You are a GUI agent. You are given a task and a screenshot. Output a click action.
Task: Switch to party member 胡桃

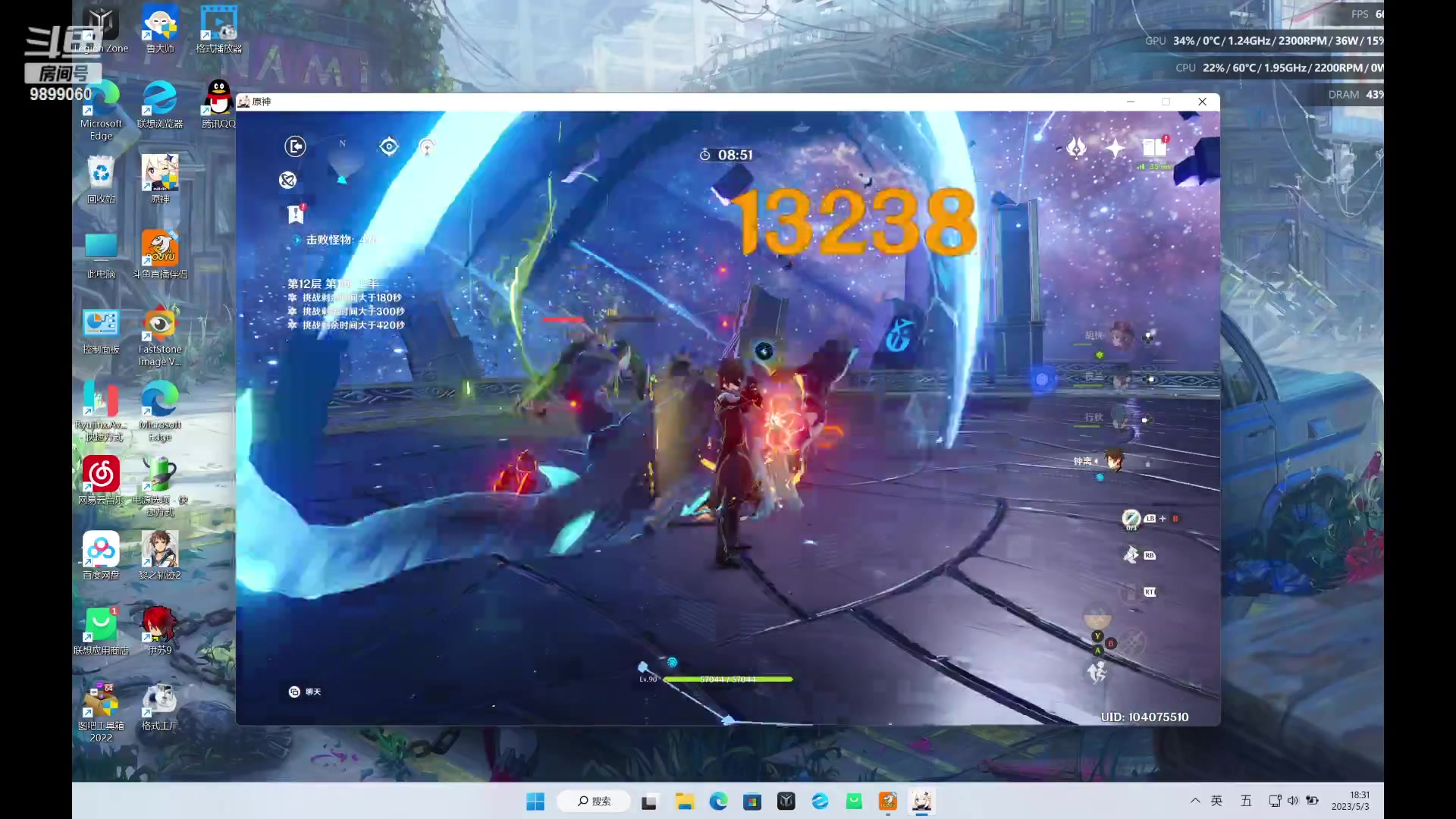pyautogui.click(x=1121, y=335)
